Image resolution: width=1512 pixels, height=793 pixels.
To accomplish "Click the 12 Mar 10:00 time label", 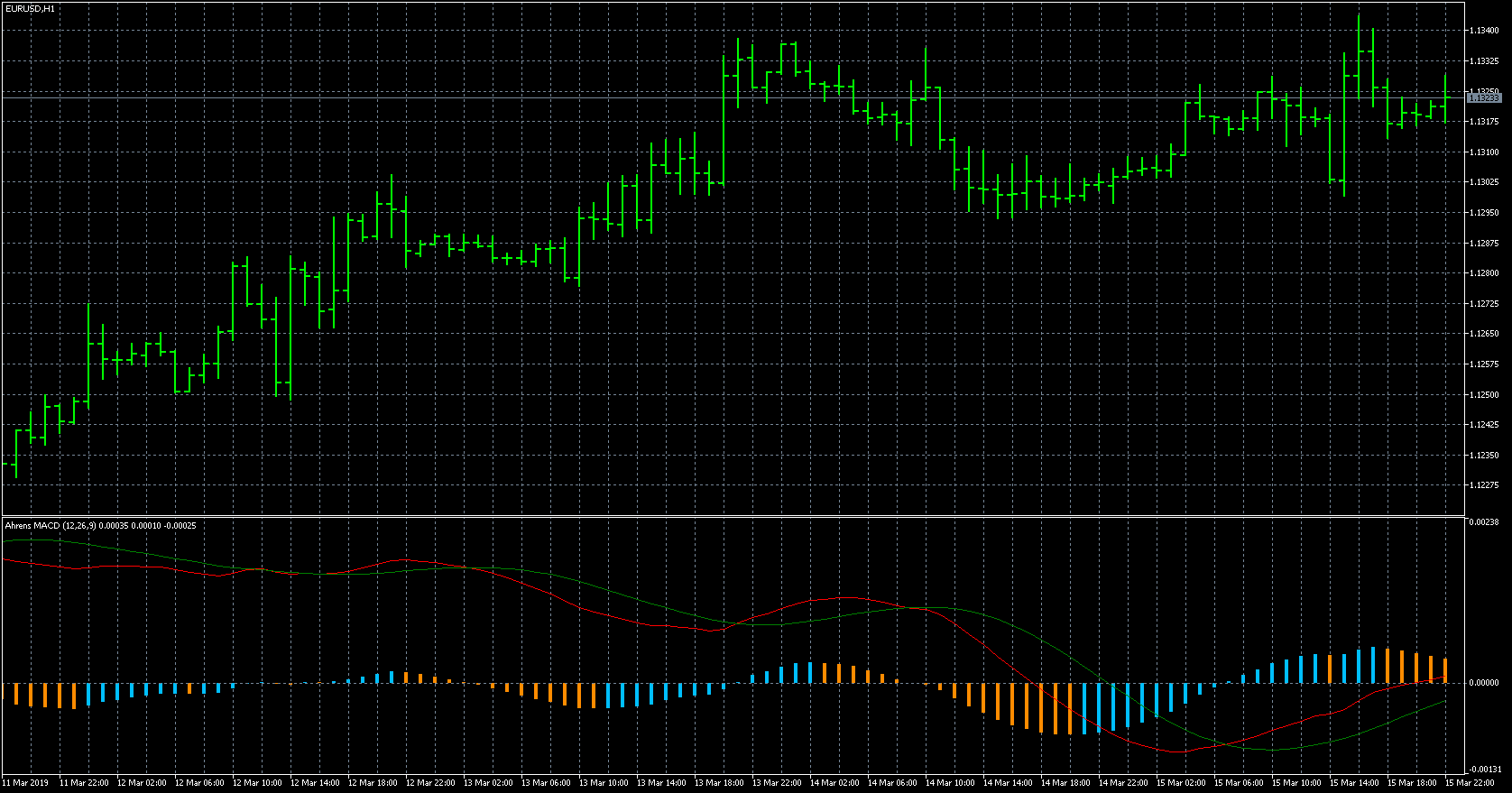I will click(x=257, y=783).
